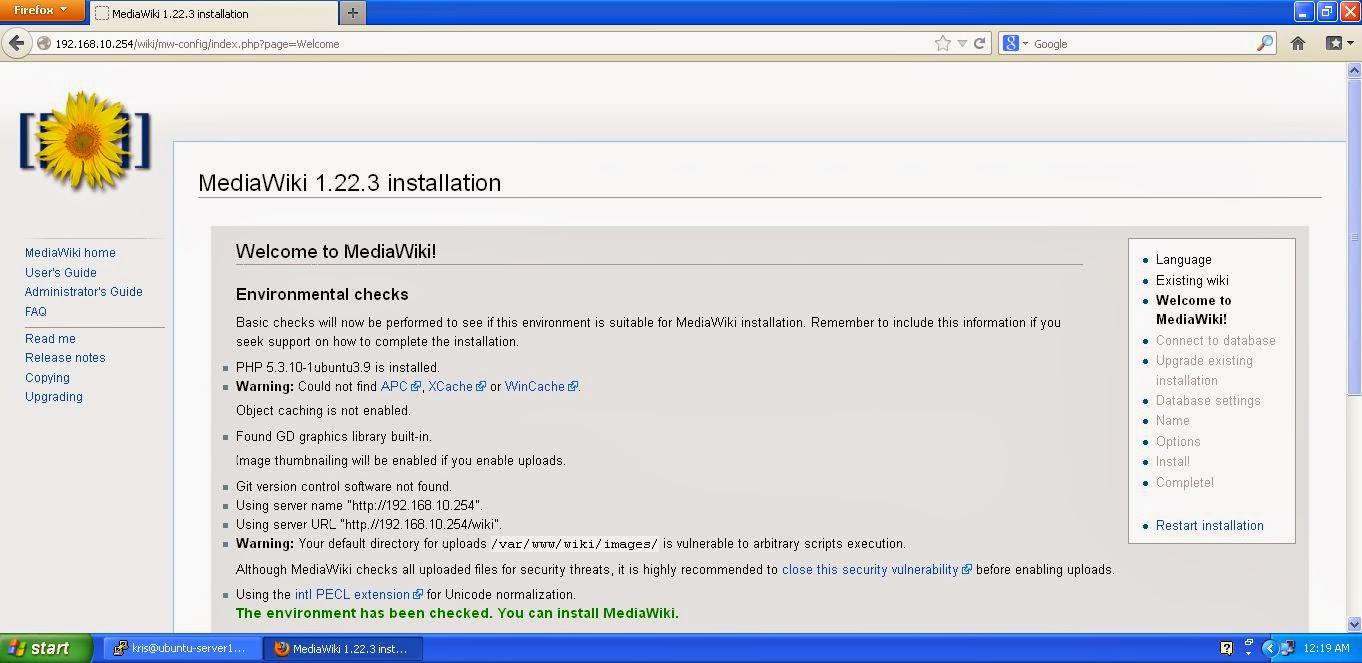Click the network connection tray icon
Screen dimensions: 1362x663
tap(1287, 648)
